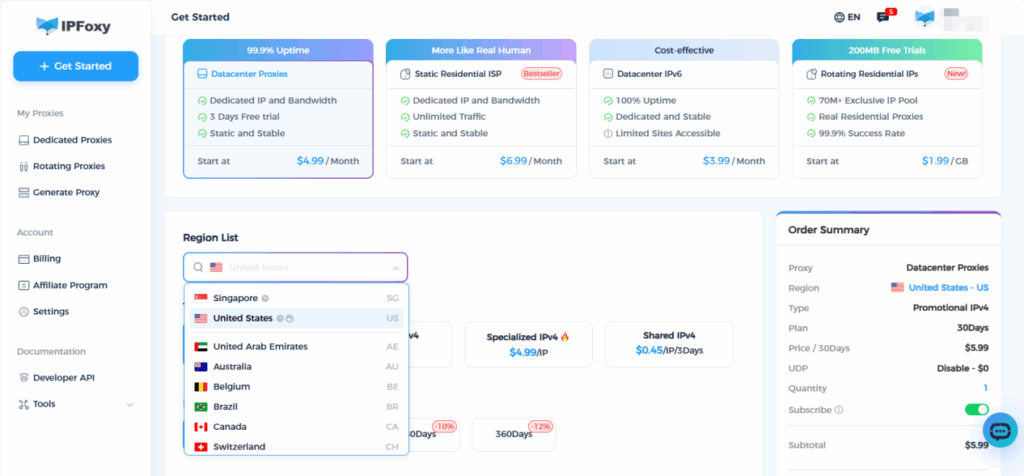Select the plan with -10% discount
1024x476 pixels.
(x=434, y=434)
